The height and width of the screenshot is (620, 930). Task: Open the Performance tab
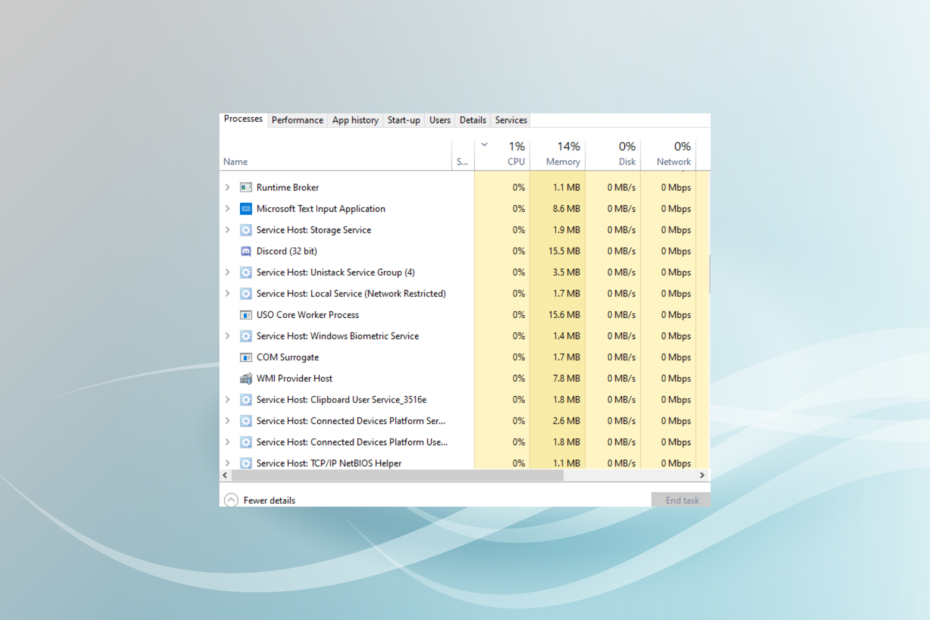pyautogui.click(x=297, y=120)
